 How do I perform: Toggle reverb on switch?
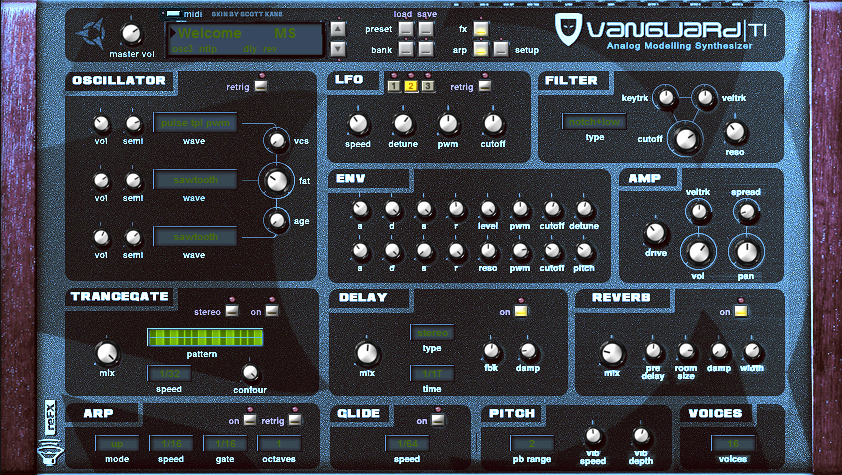coord(741,311)
